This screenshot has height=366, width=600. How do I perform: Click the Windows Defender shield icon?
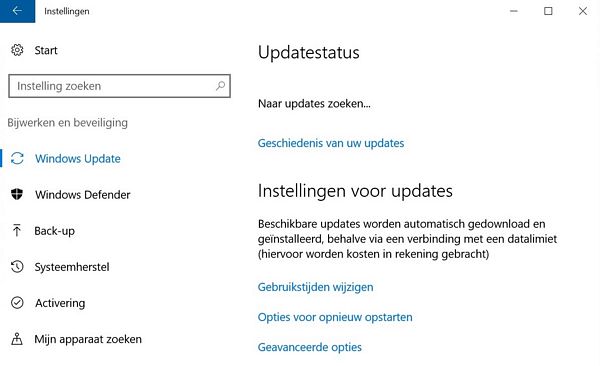pos(17,194)
